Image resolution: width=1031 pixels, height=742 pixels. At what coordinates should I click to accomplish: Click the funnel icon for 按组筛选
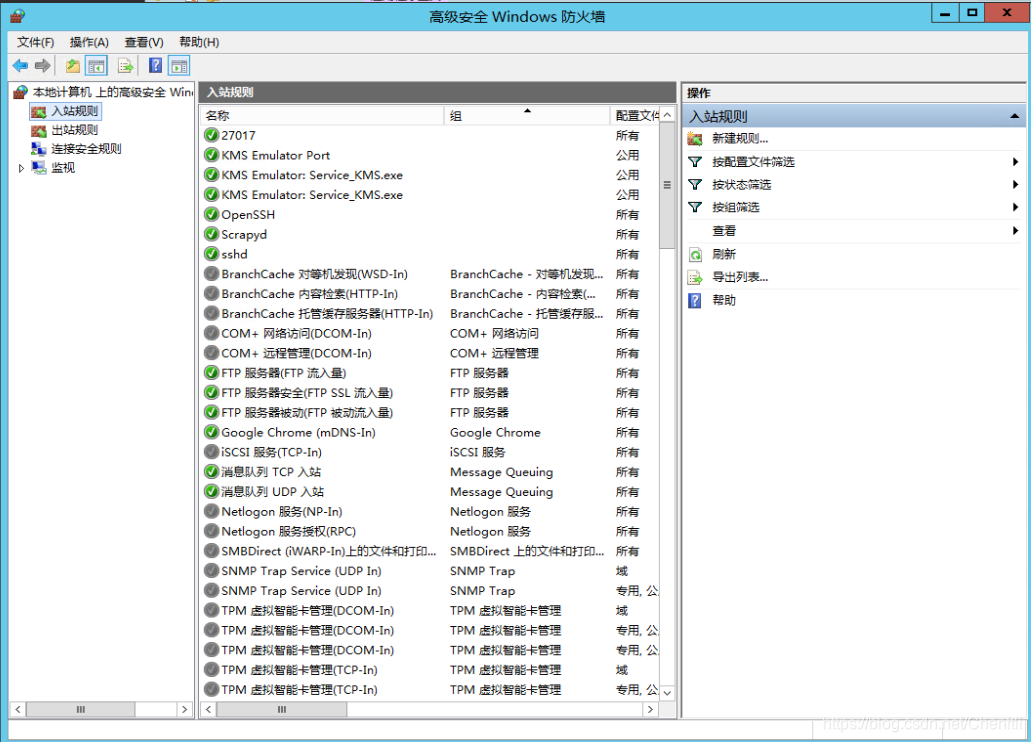pos(695,208)
